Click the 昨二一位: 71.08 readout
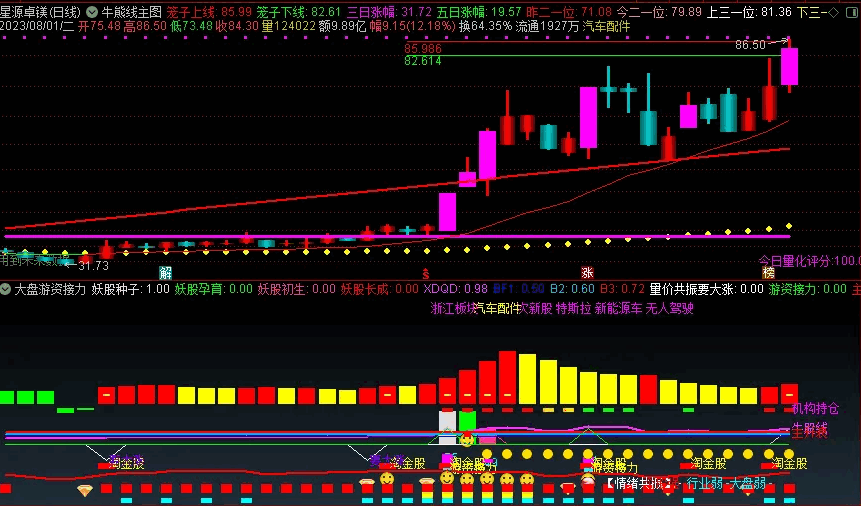 (569, 12)
